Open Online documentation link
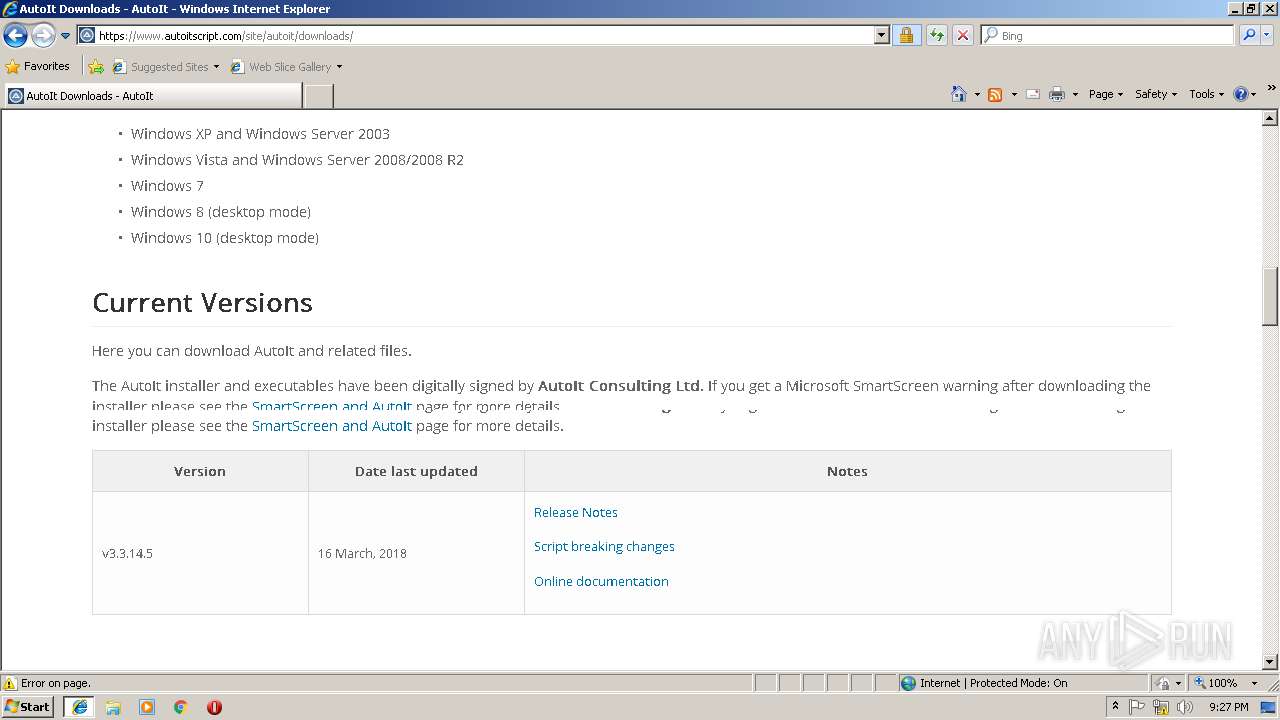1280x720 pixels. (x=601, y=581)
